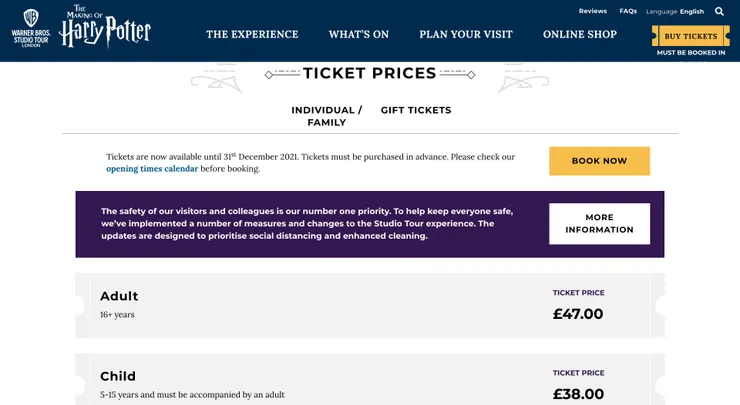Open the FAQs link
The image size is (740, 405).
(x=628, y=11)
